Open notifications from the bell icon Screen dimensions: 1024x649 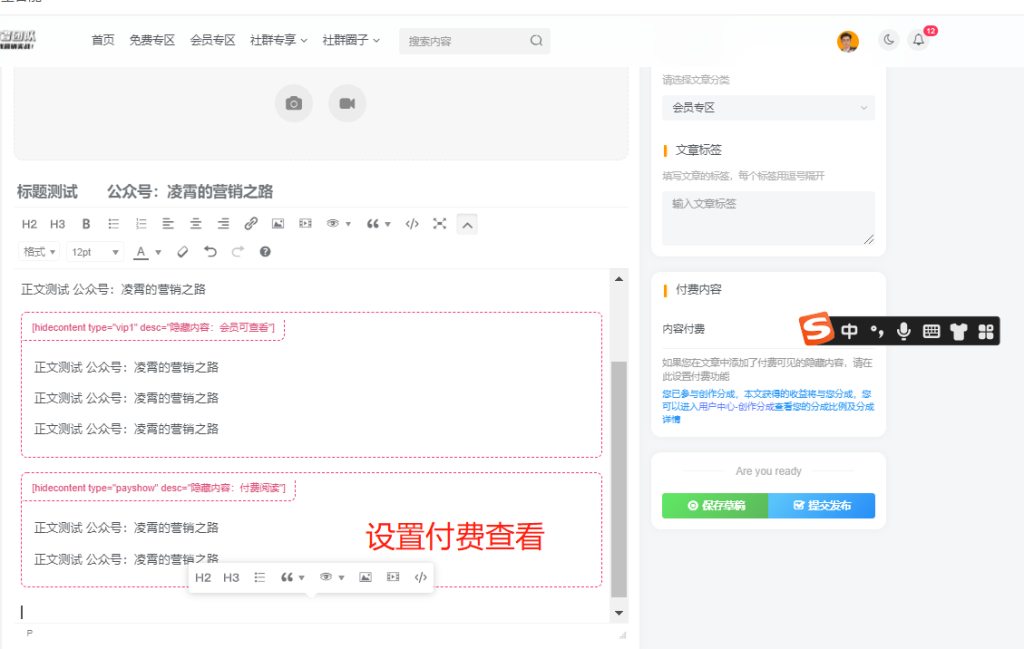coord(918,40)
